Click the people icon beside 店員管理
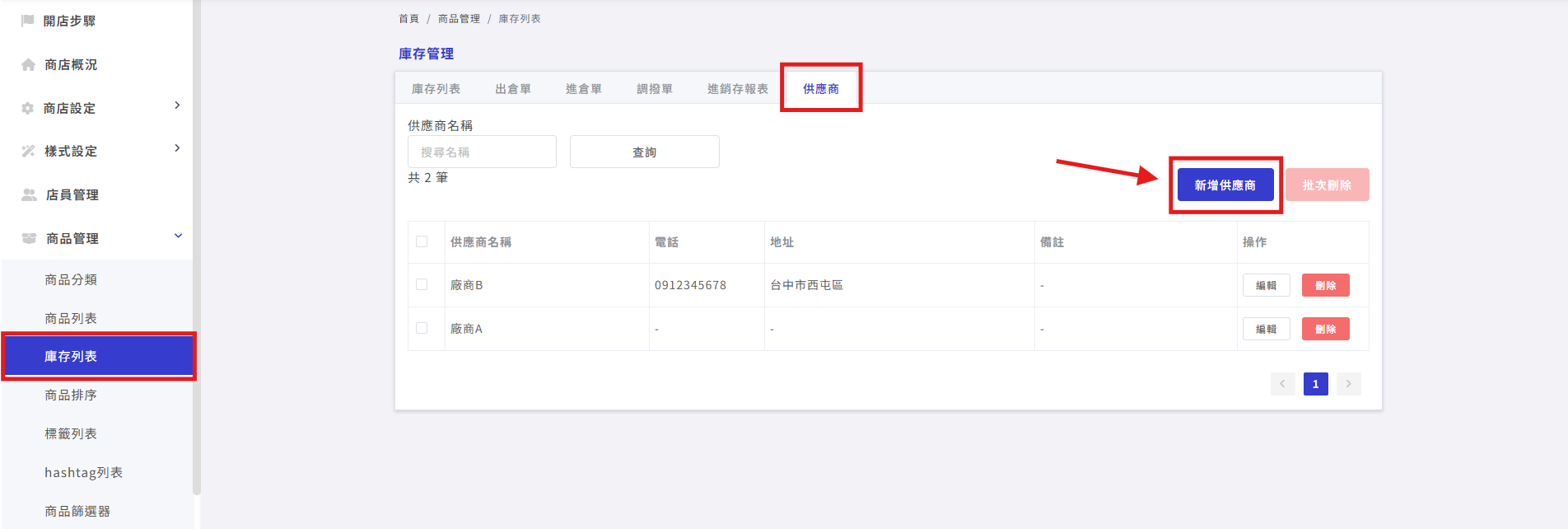This screenshot has height=529, width=1568. pos(29,194)
